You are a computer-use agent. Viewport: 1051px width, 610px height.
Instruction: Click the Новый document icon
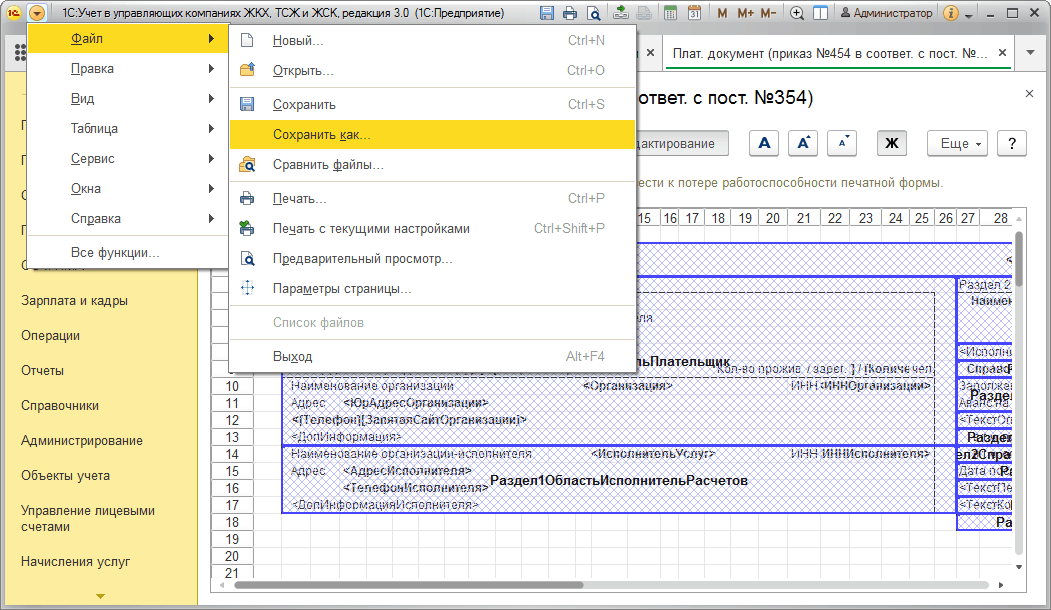pos(247,40)
